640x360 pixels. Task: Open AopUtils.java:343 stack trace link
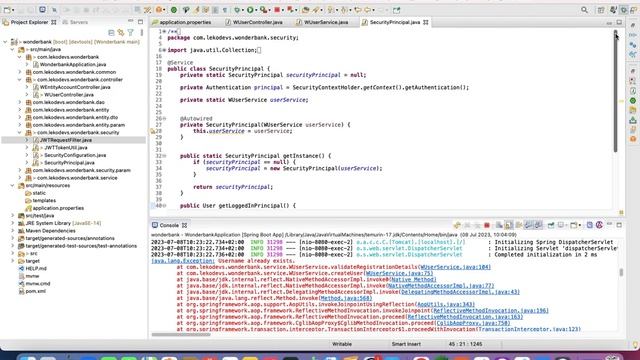click(x=445, y=304)
